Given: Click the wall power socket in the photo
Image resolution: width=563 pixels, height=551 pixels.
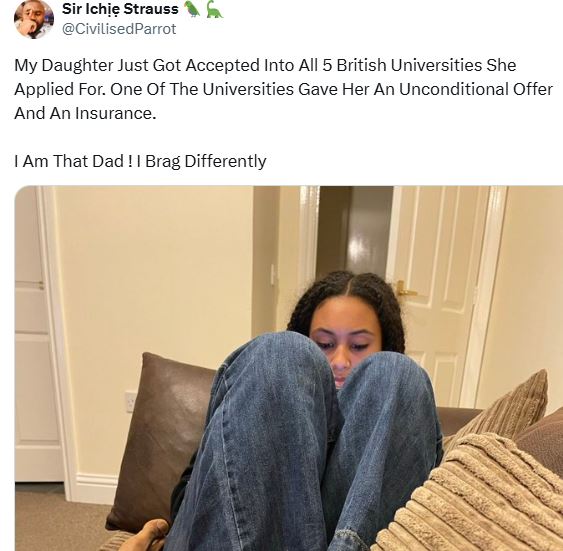Looking at the screenshot, I should click(130, 402).
